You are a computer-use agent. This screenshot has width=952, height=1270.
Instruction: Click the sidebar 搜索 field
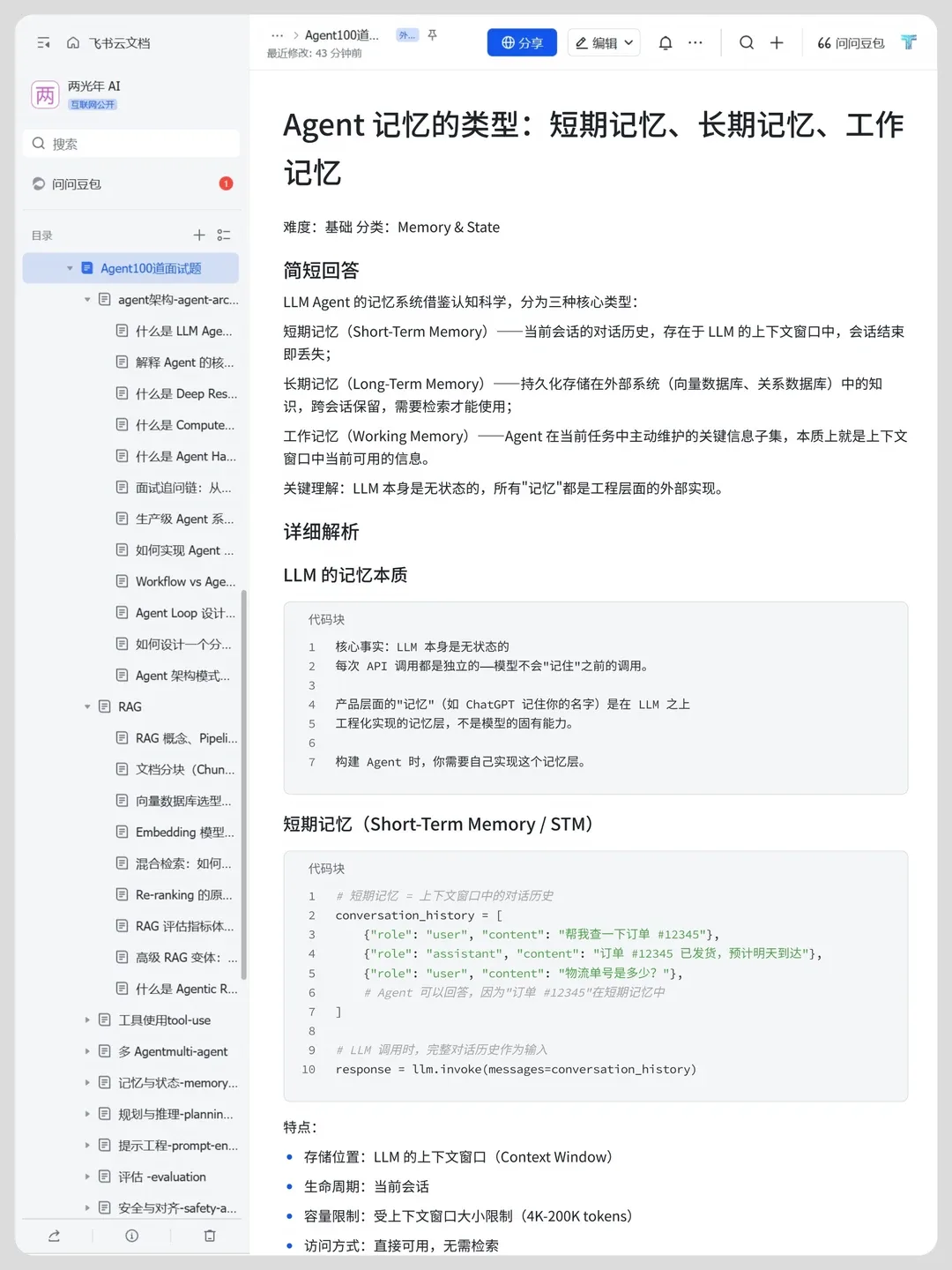[130, 144]
